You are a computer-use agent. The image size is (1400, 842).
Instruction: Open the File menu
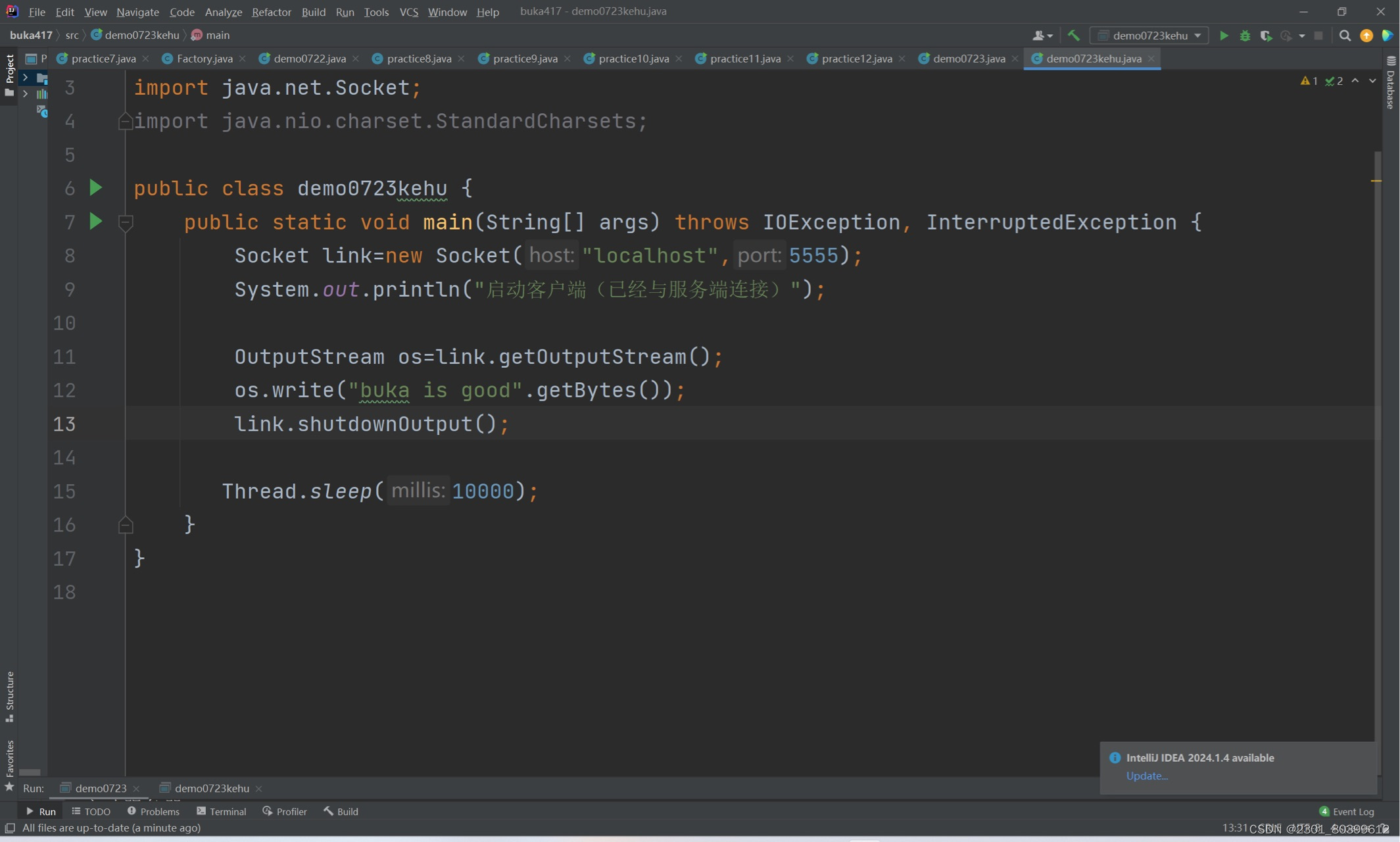tap(37, 12)
